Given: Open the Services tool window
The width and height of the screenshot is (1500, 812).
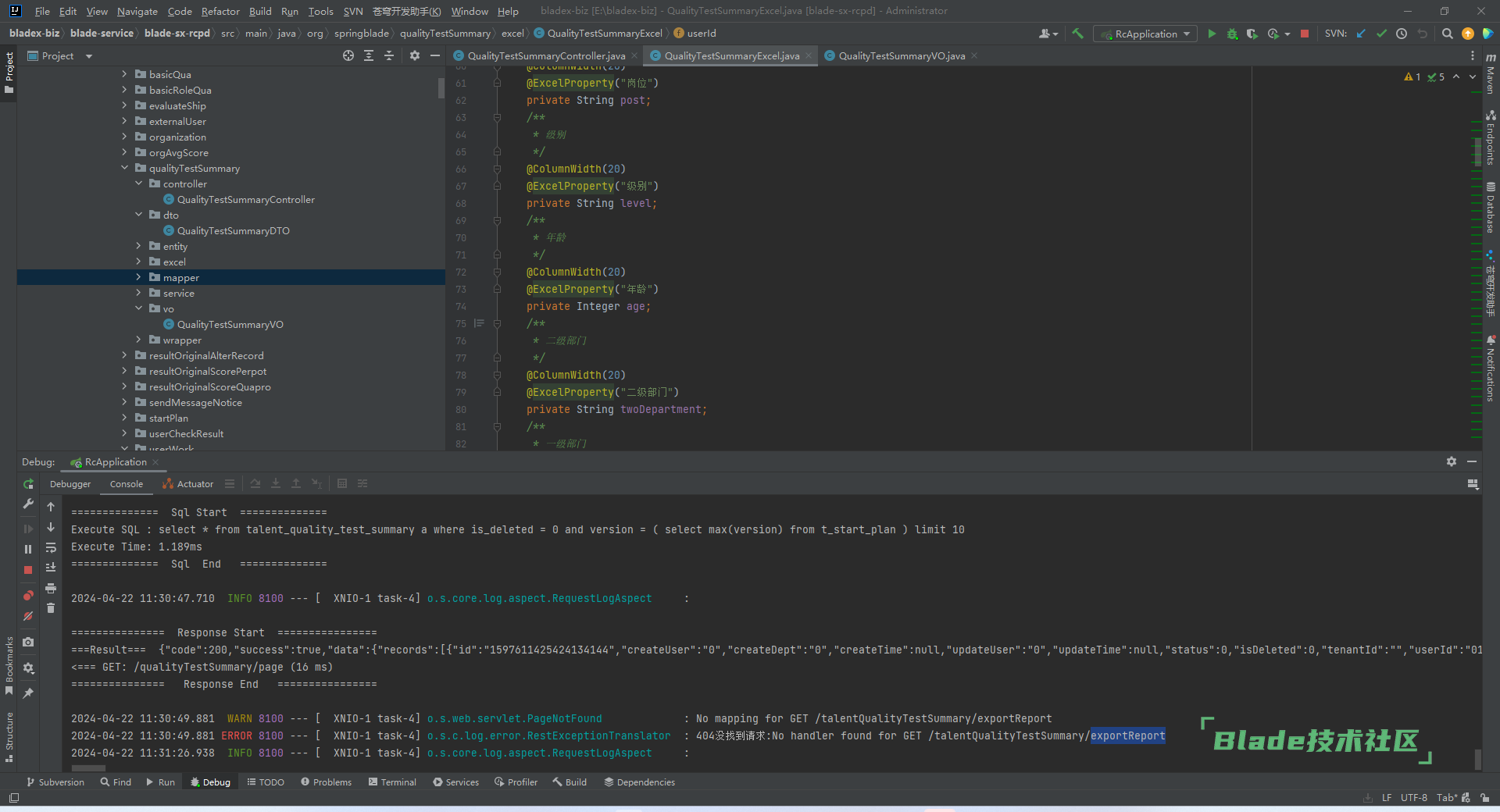Looking at the screenshot, I should coord(456,782).
